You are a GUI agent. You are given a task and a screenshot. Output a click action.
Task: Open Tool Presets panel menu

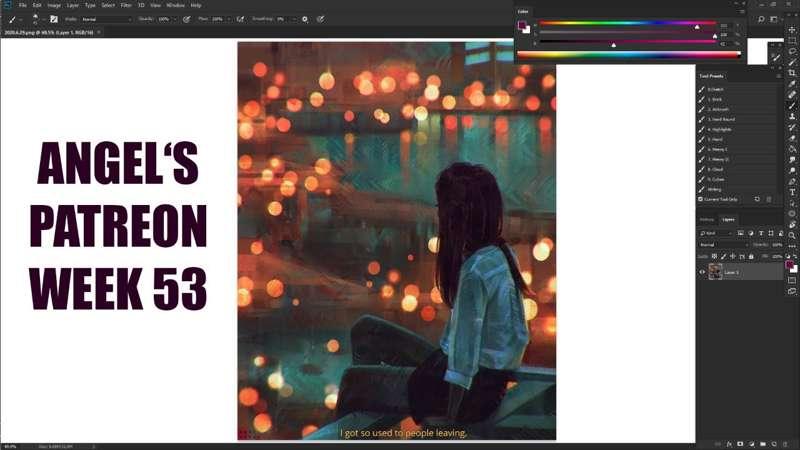tap(779, 76)
